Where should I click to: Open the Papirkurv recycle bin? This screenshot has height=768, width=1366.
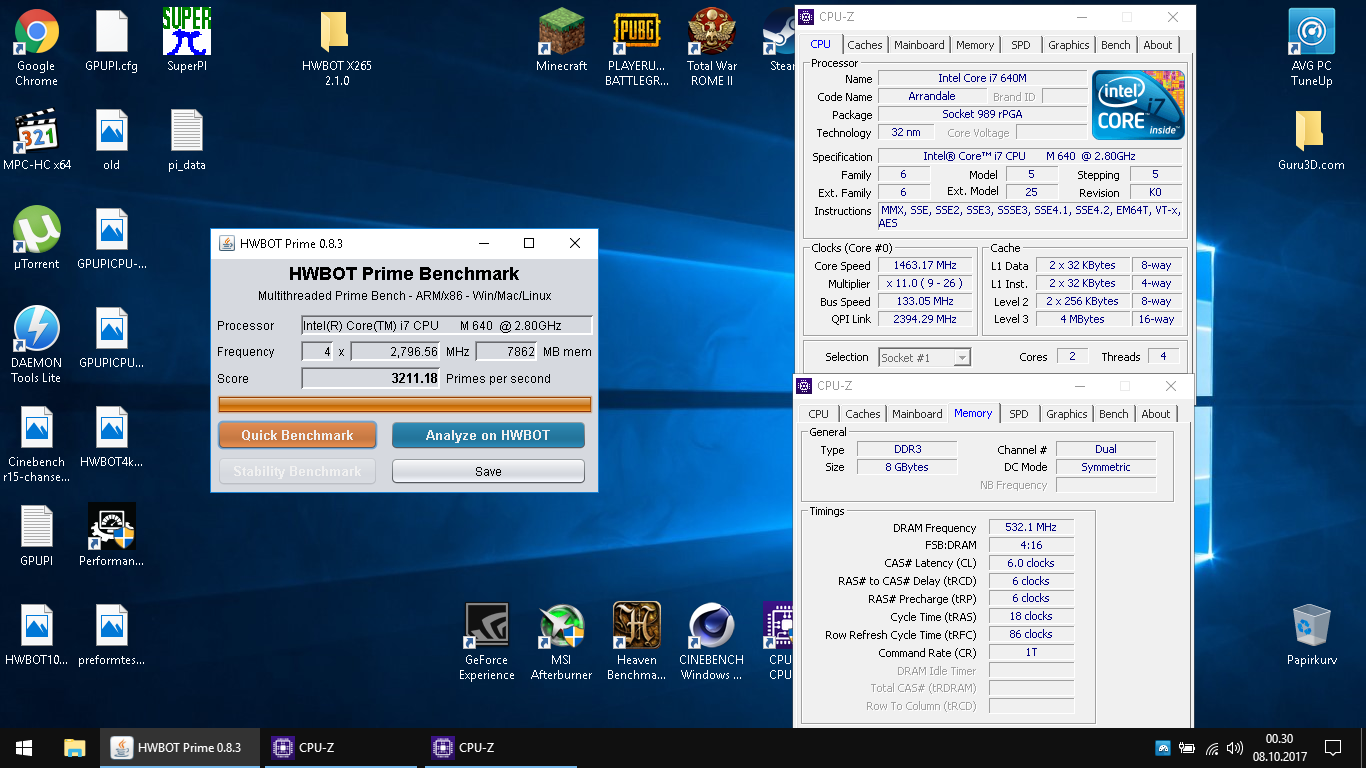coord(1311,635)
